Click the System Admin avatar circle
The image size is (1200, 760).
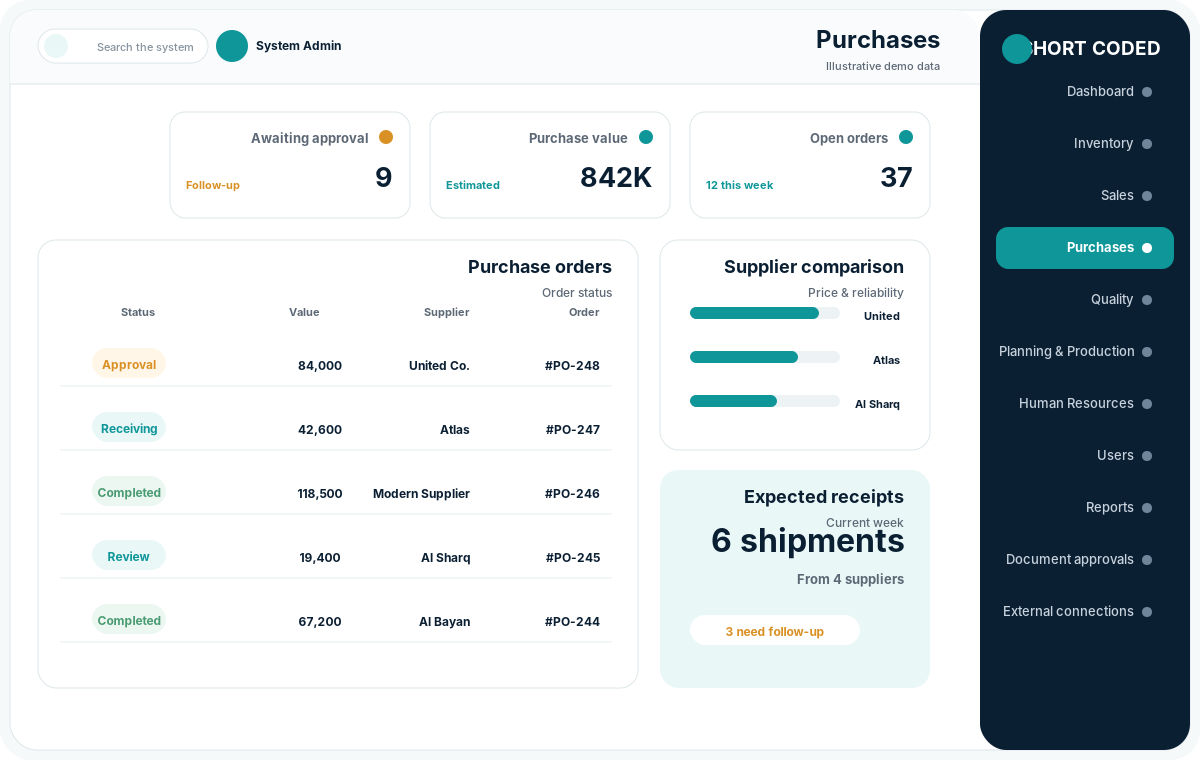232,46
